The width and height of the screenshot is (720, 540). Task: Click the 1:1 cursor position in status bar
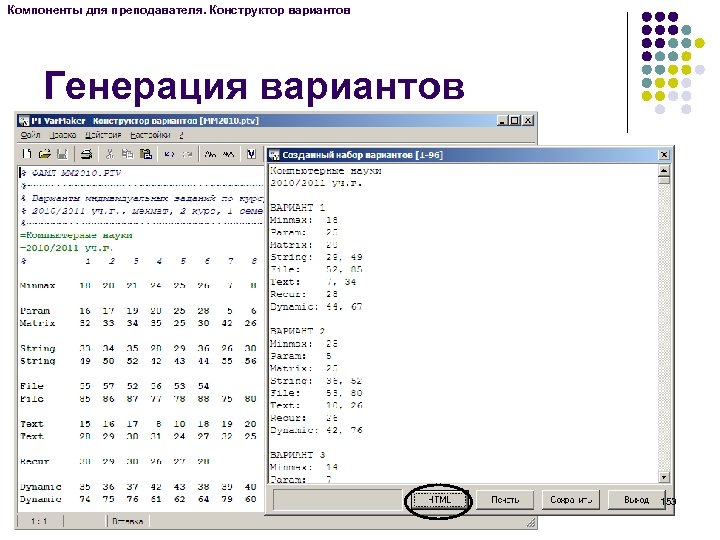click(x=39, y=521)
